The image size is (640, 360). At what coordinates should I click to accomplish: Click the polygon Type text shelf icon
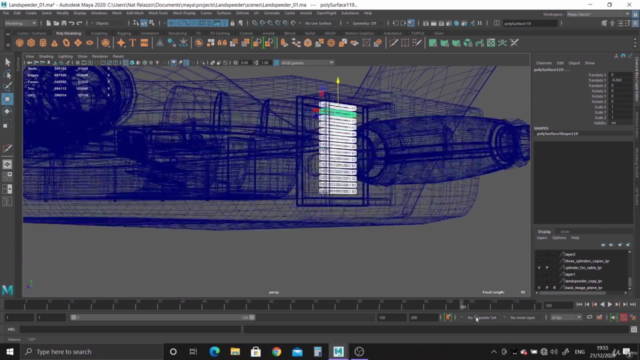point(132,43)
